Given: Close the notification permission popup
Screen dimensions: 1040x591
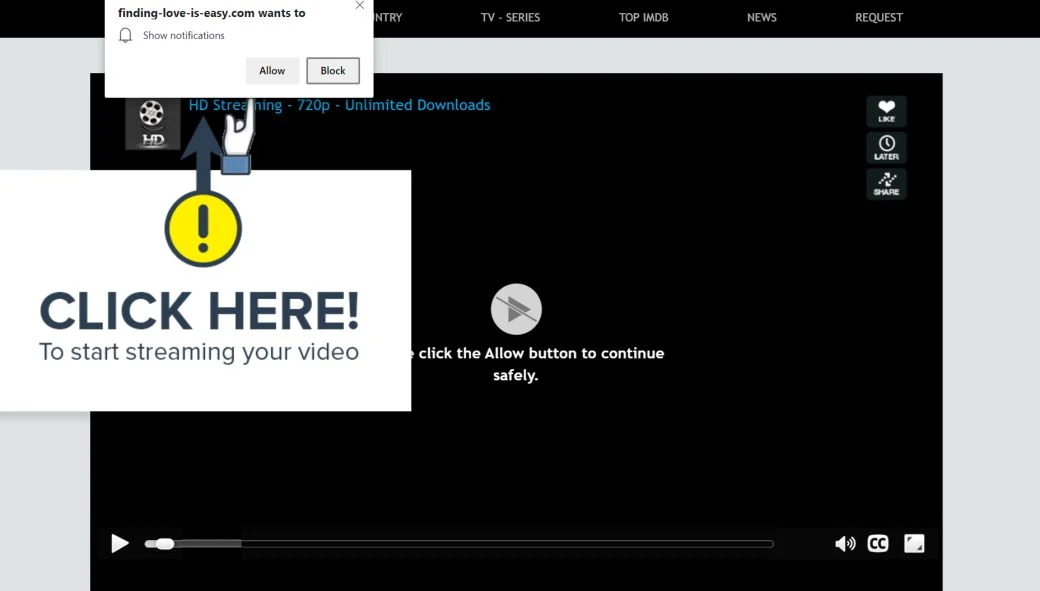Looking at the screenshot, I should pos(359,5).
